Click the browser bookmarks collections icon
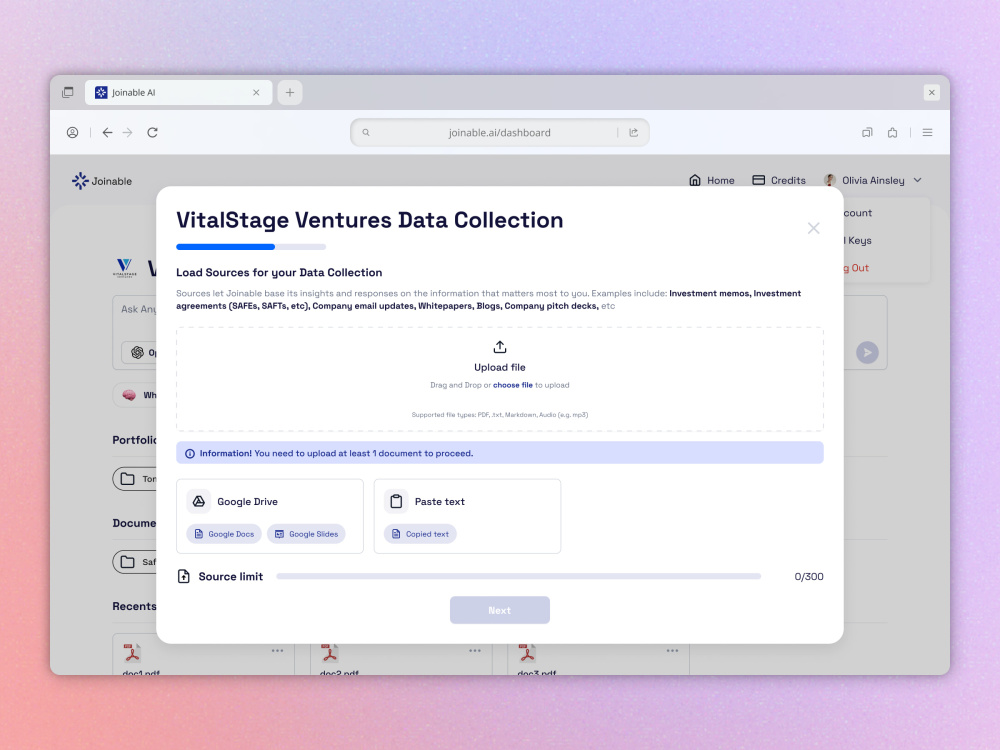1000x750 pixels. [x=867, y=133]
